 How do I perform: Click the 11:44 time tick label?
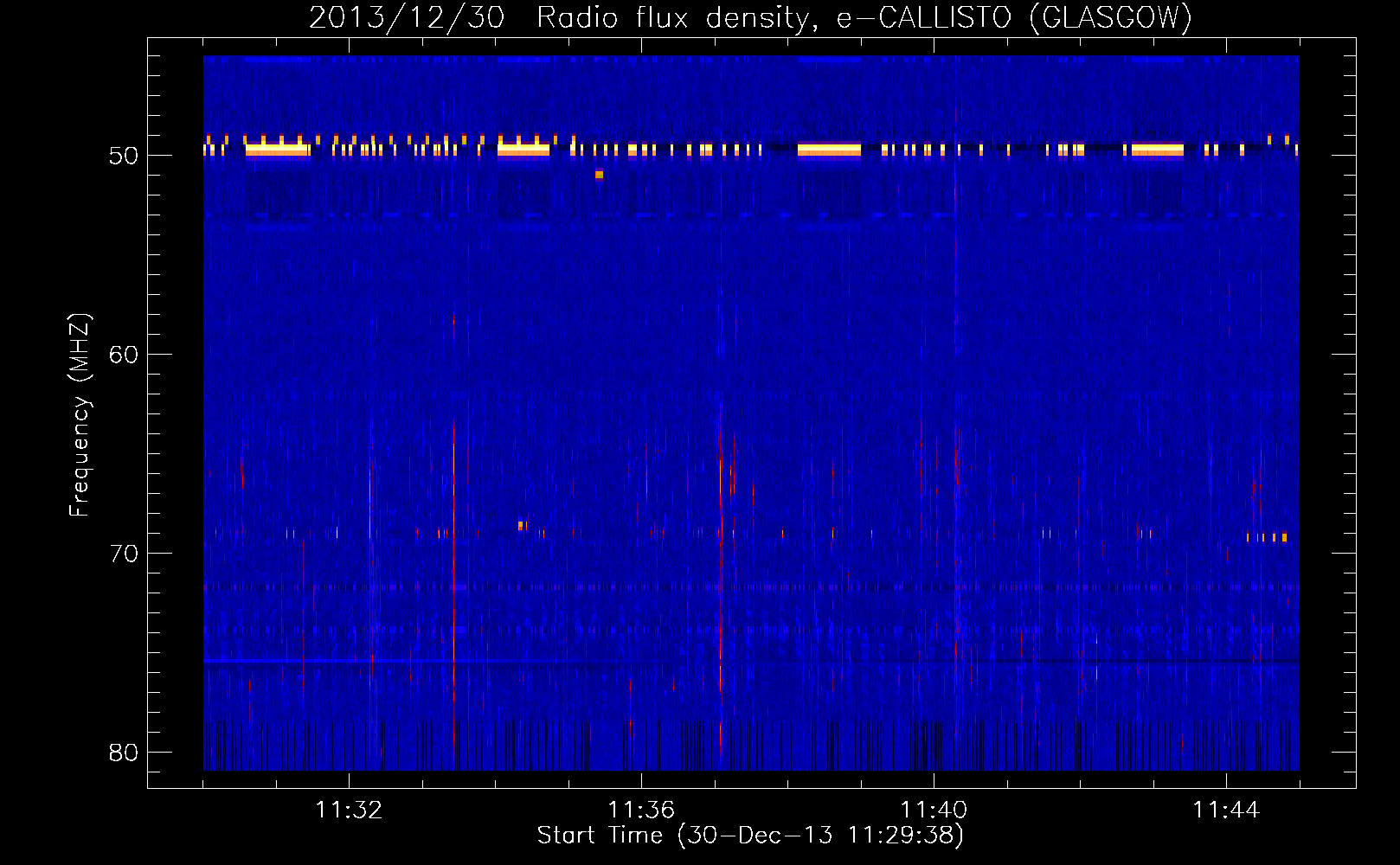pos(1226,810)
